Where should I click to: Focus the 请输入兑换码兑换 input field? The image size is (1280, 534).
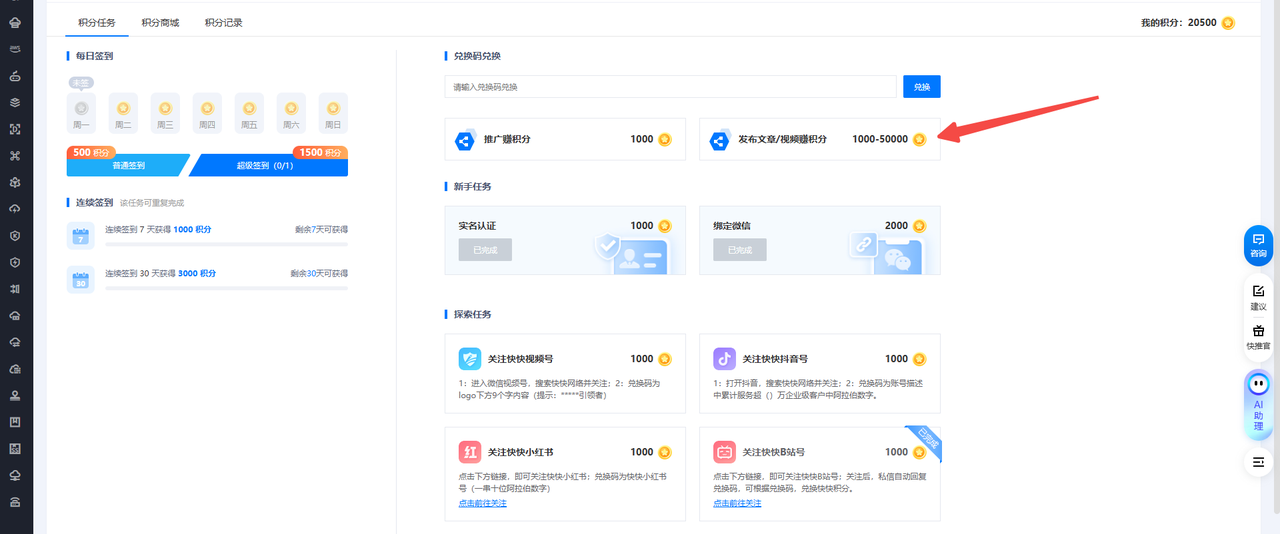pyautogui.click(x=670, y=87)
